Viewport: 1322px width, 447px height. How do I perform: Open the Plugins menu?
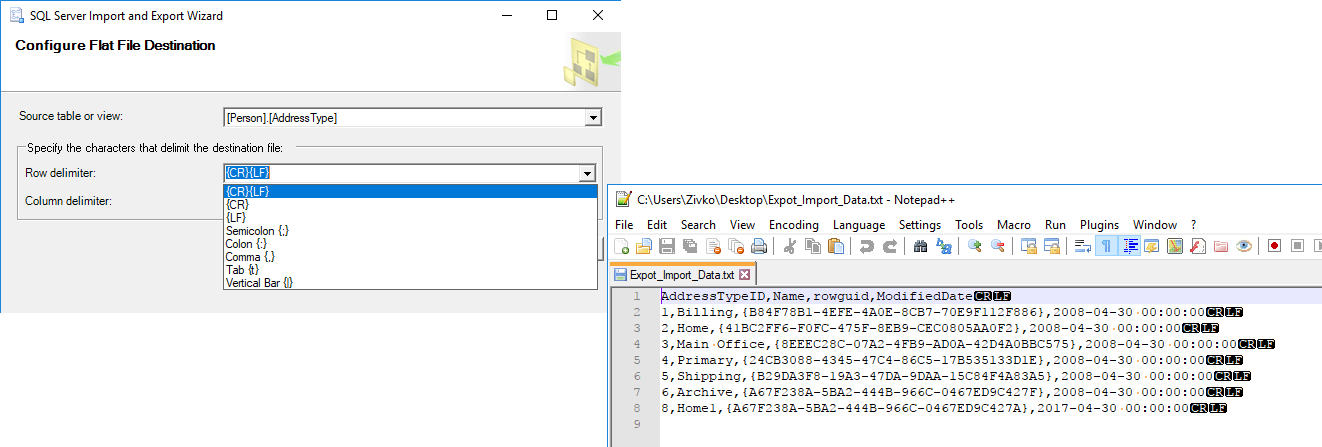click(1099, 225)
